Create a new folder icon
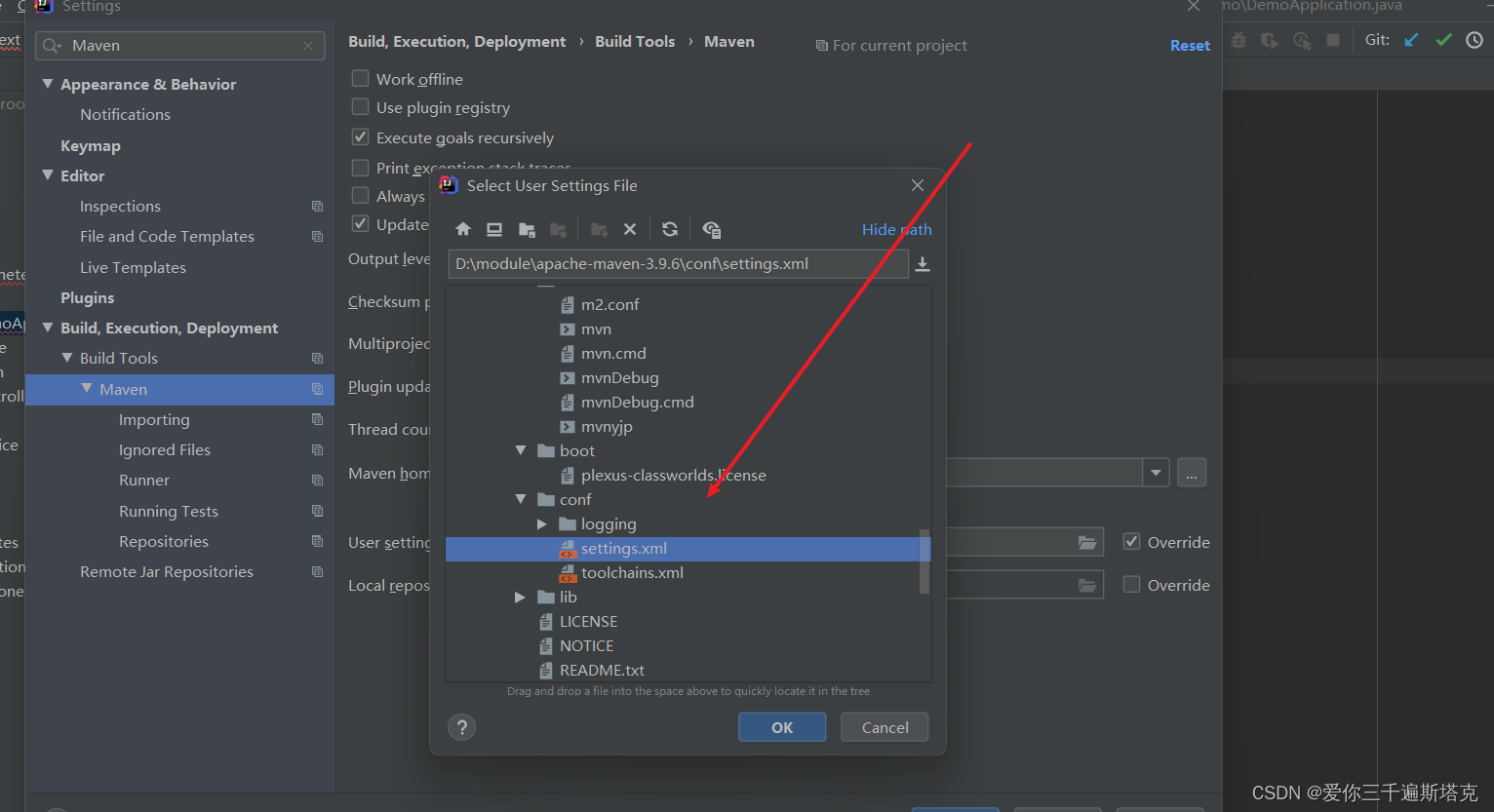This screenshot has width=1494, height=812. tap(600, 229)
